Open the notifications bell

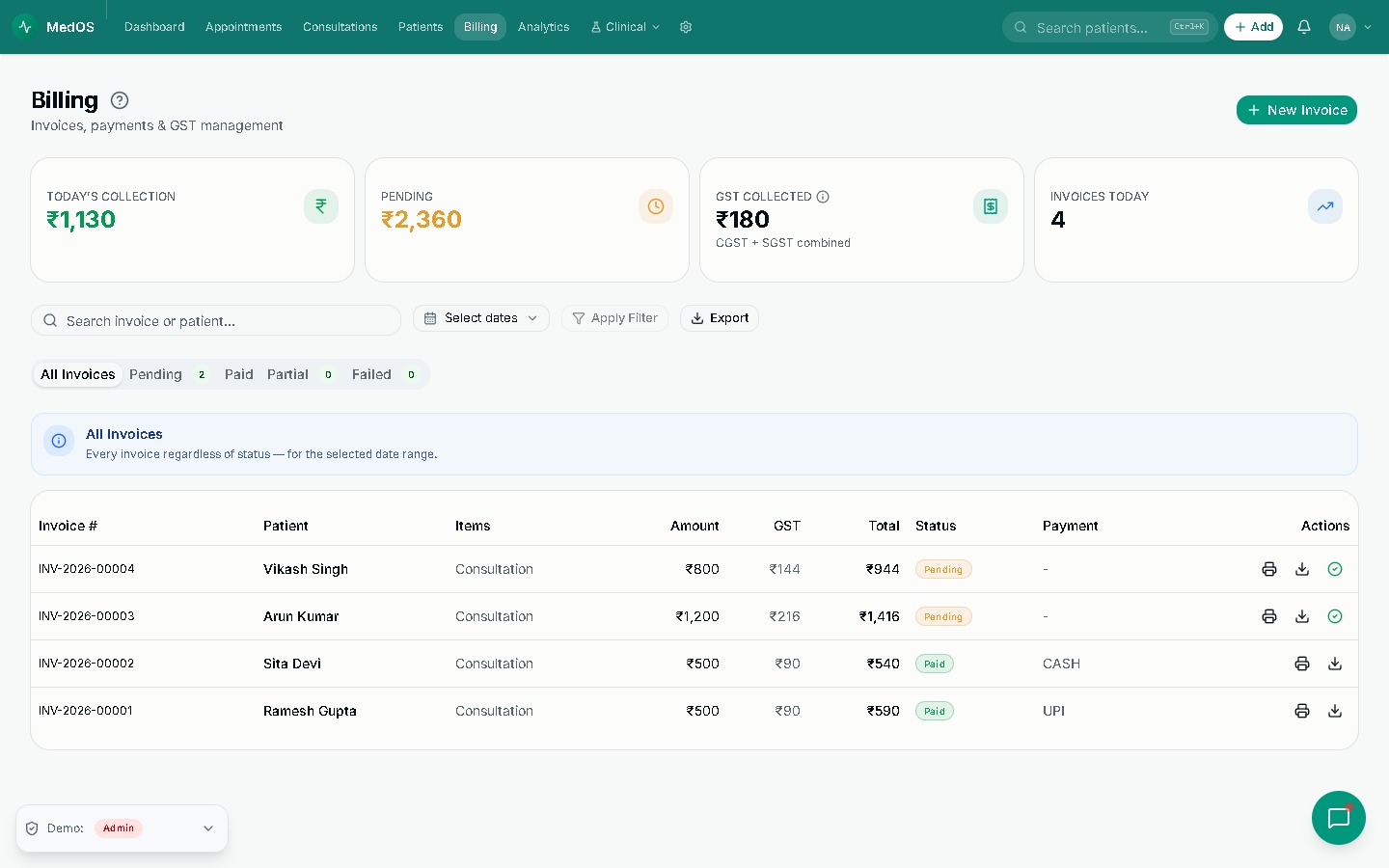1304,27
